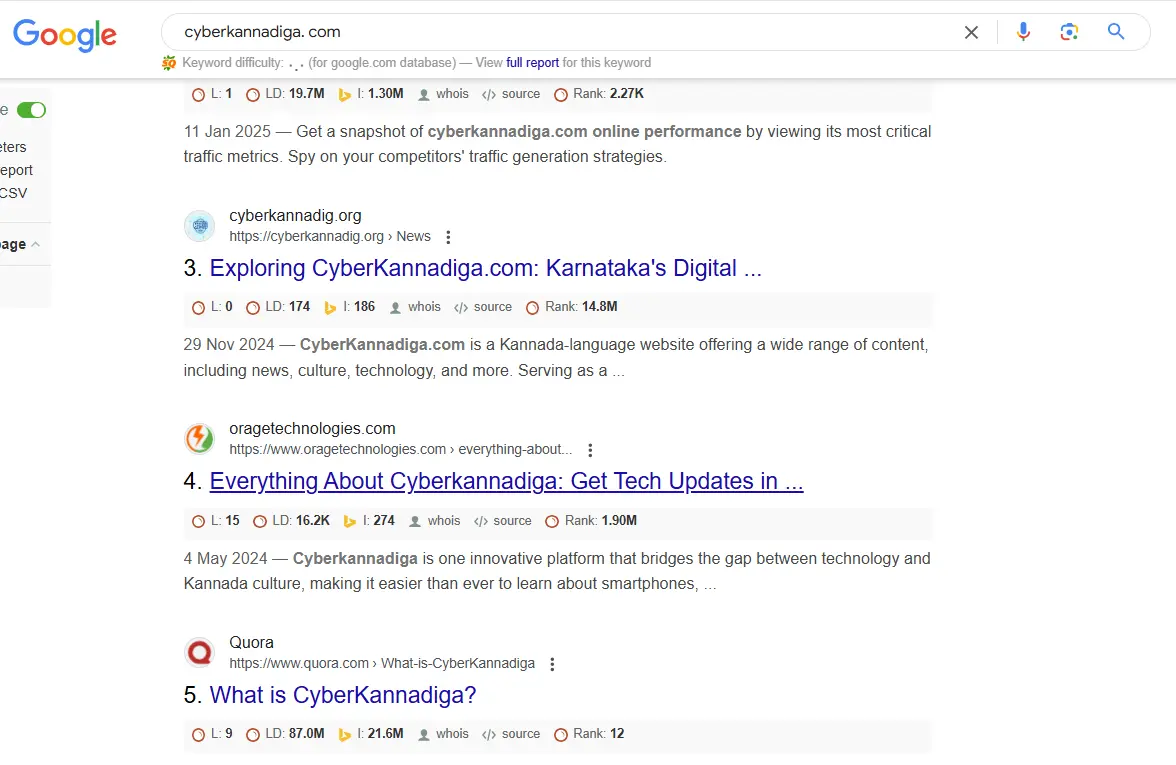Screen dimensions: 1176x765
Task: Open the full report keyword link
Action: (532, 63)
